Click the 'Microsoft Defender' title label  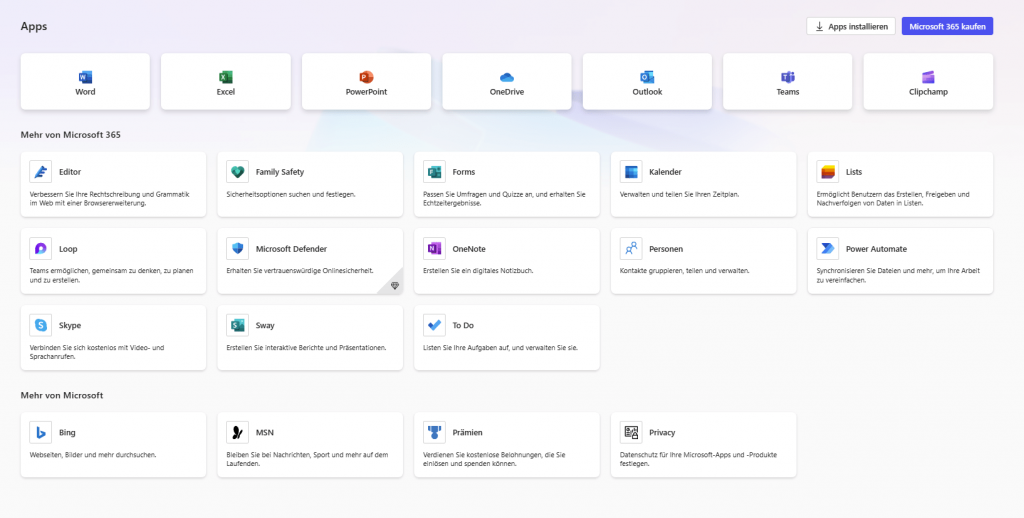291,249
